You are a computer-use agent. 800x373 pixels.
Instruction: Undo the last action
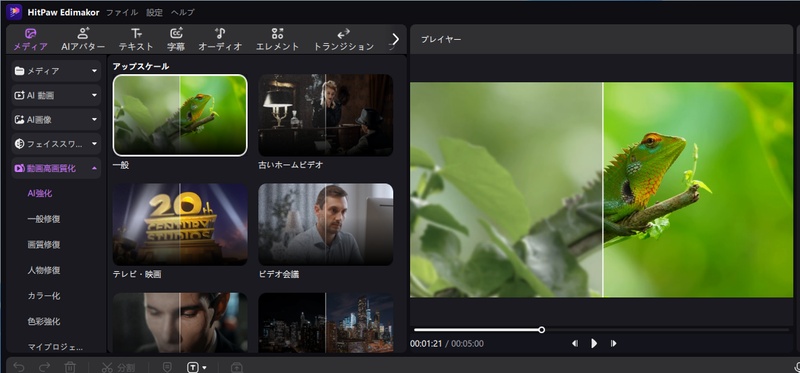pos(19,367)
